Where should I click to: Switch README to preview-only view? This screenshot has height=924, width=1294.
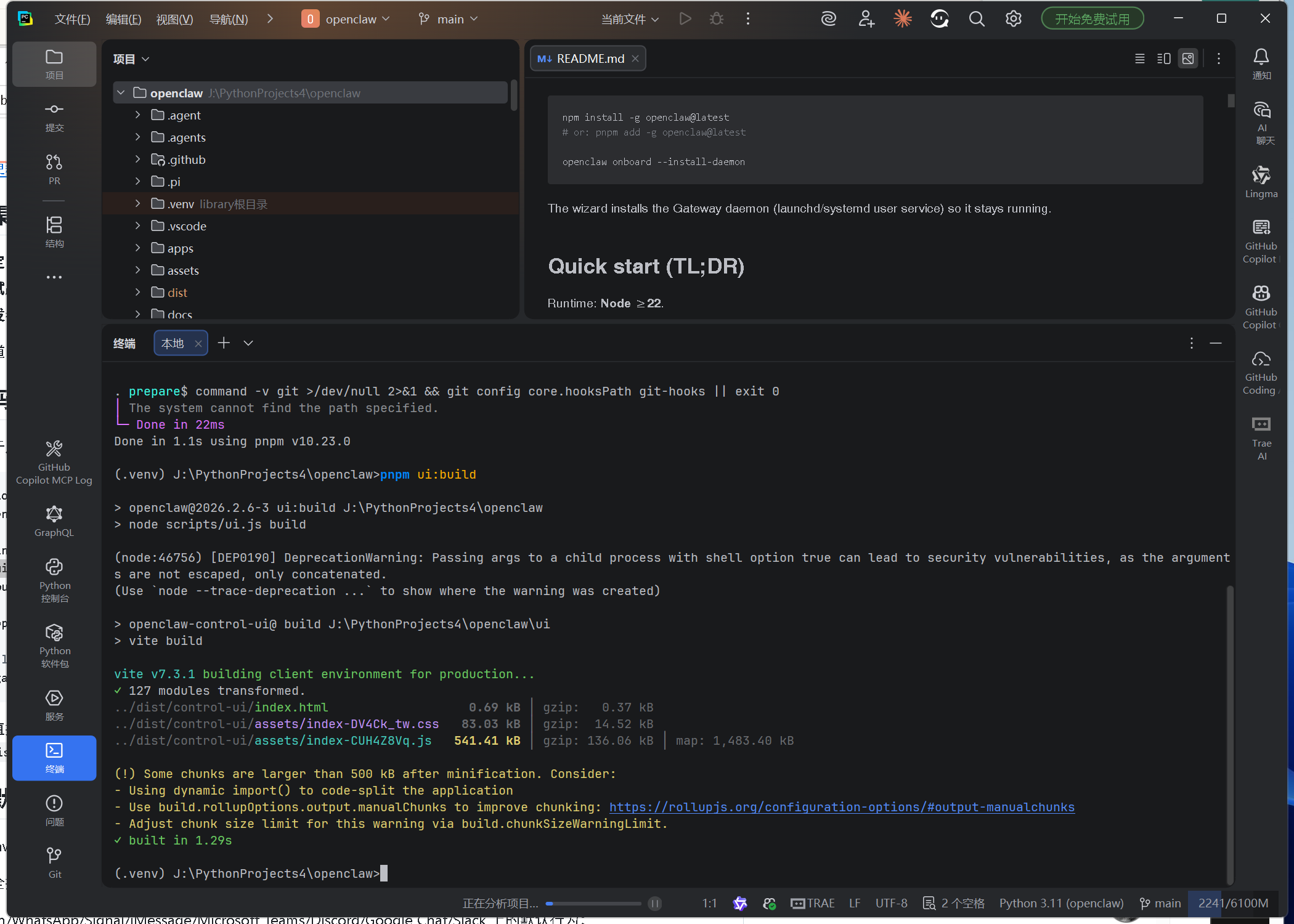[1188, 59]
